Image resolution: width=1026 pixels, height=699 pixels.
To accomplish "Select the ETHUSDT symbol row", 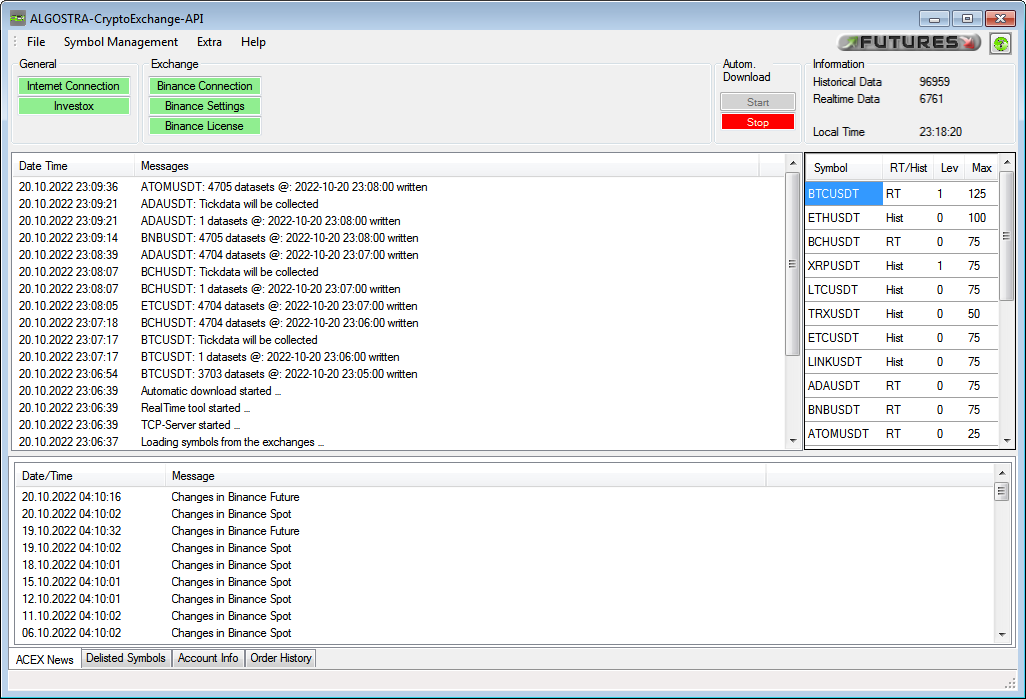I will 902,218.
